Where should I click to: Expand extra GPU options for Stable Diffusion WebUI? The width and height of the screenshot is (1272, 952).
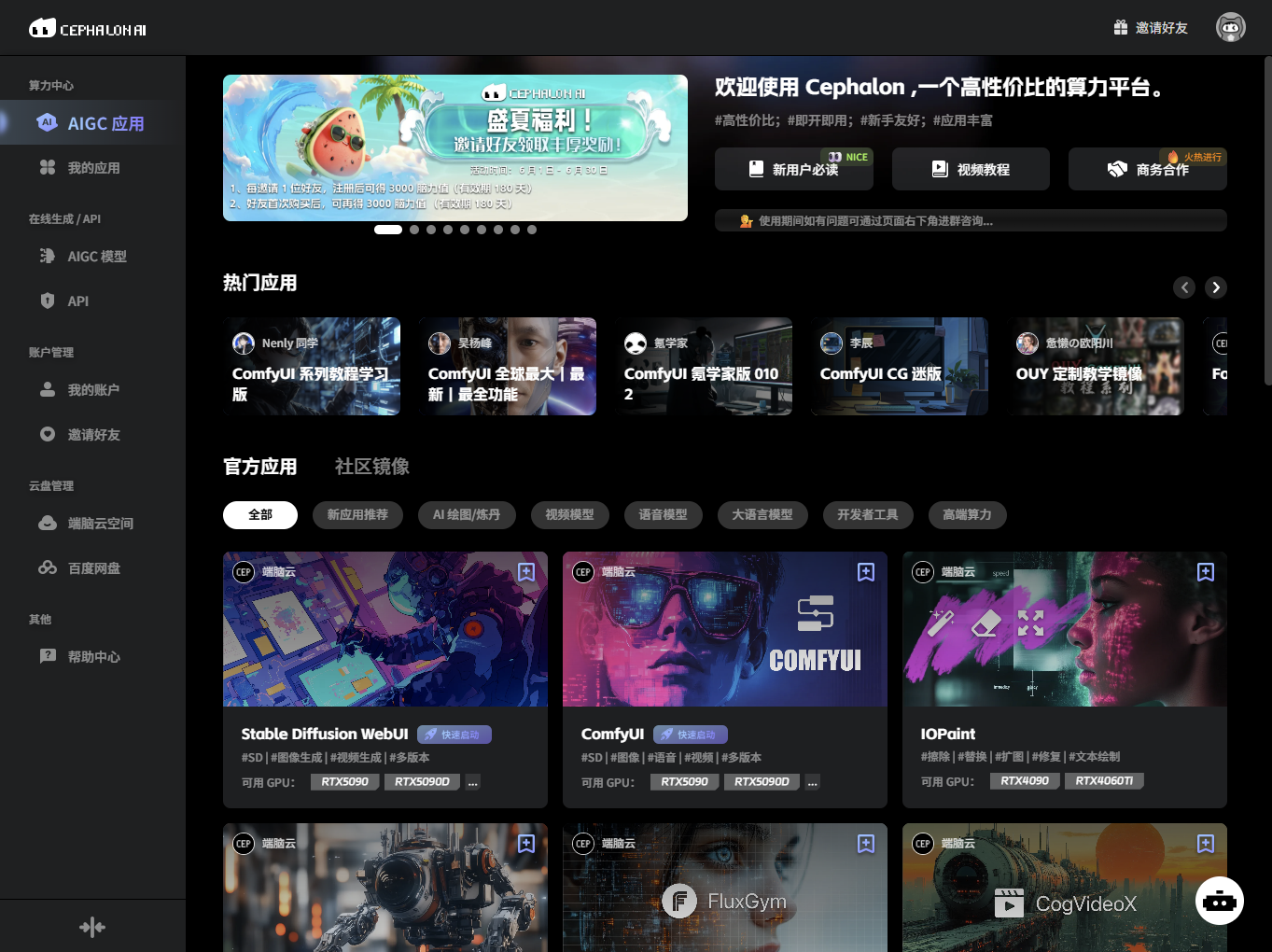tap(472, 781)
